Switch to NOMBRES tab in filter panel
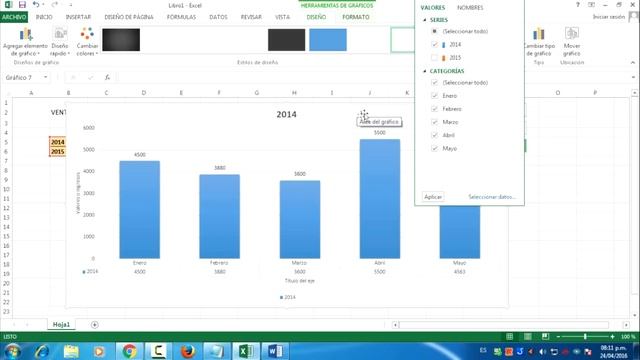The image size is (640, 360). point(470,8)
